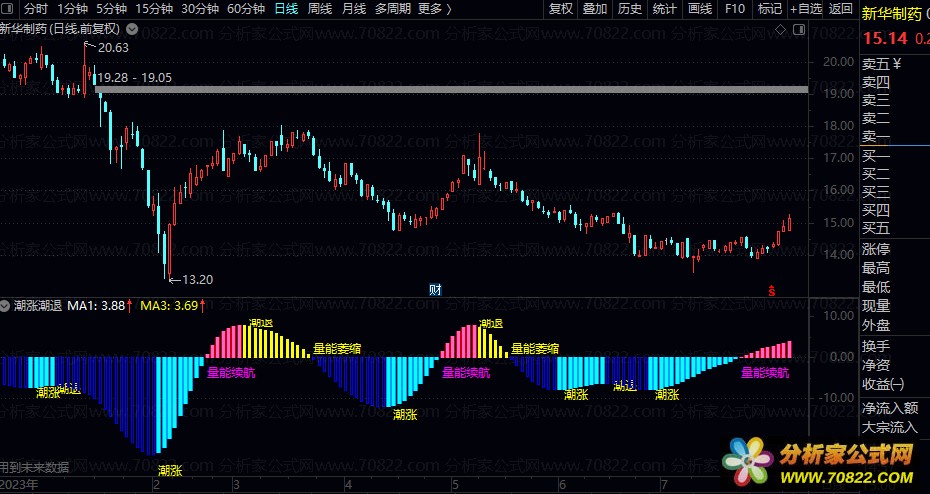Select the 30分钟 period
This screenshot has width=930, height=494.
(200, 8)
